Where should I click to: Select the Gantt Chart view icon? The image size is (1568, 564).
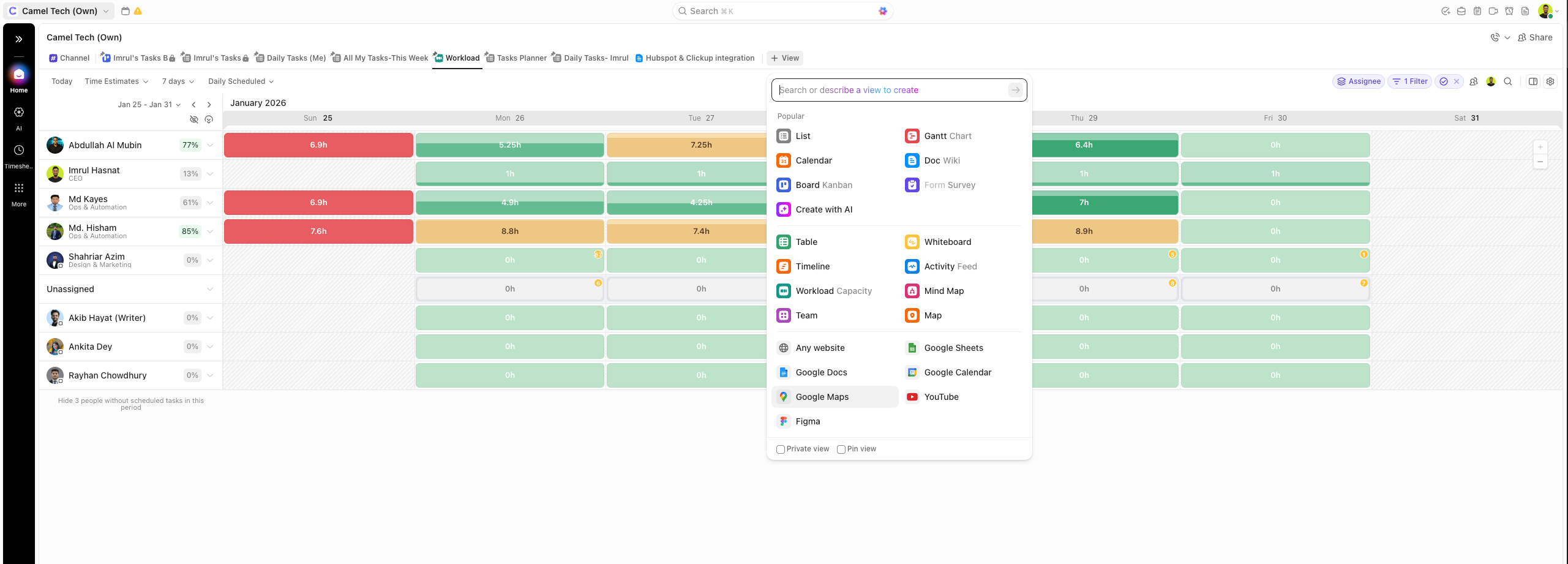point(912,136)
